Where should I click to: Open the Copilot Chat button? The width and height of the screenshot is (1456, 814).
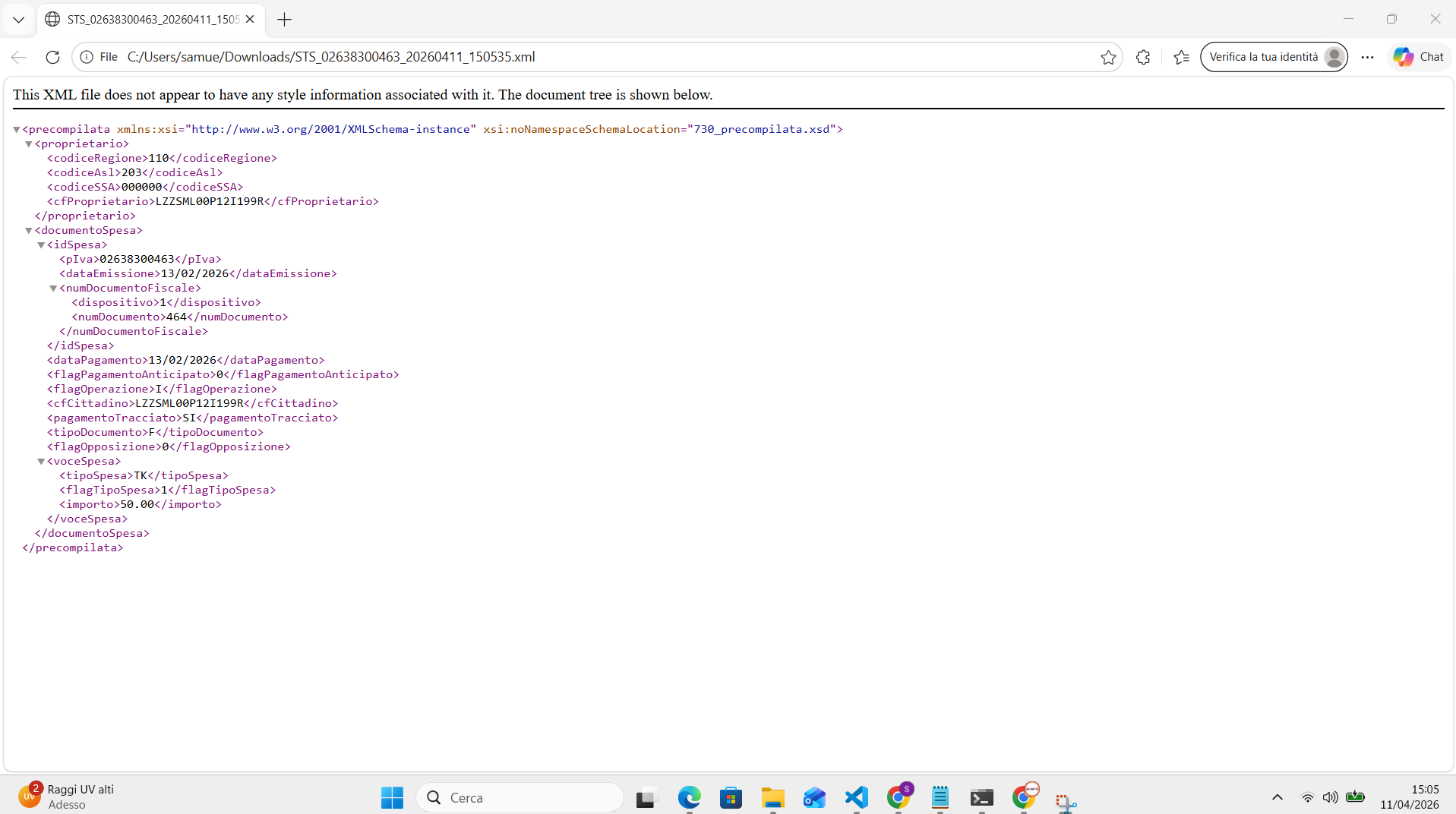tap(1418, 57)
